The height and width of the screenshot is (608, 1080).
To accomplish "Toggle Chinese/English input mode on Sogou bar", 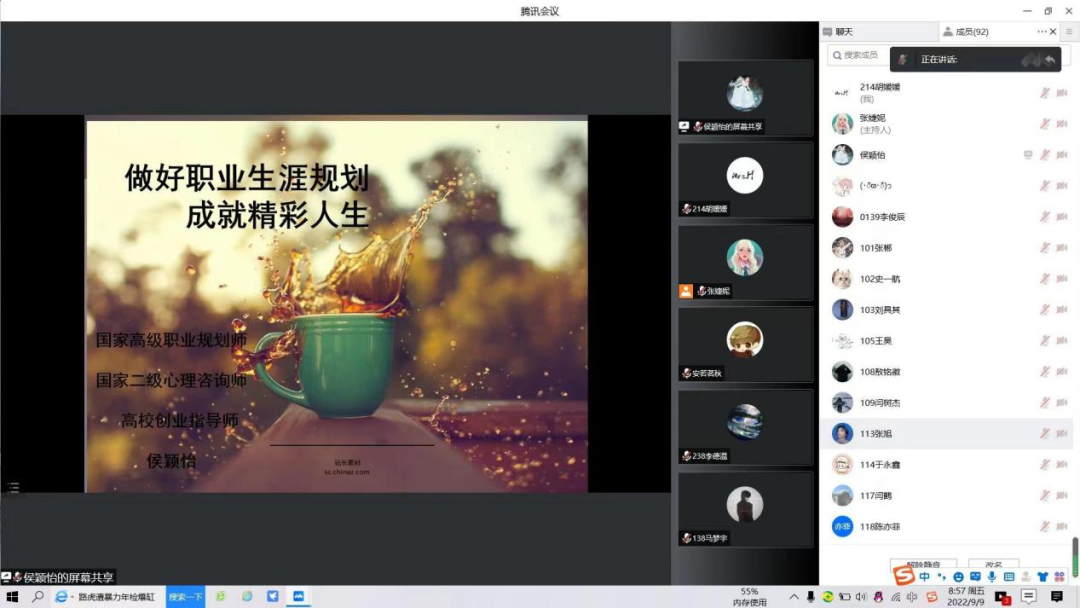I will point(925,577).
